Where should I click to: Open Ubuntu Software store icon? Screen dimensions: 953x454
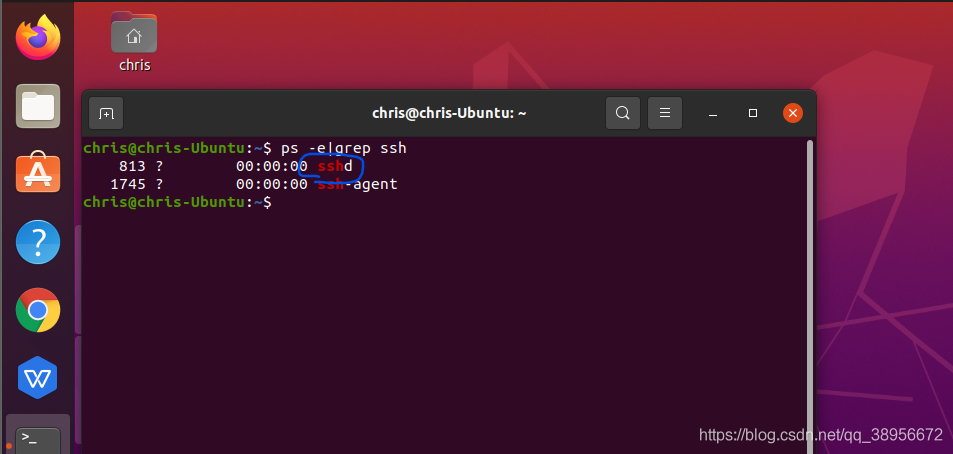click(38, 172)
